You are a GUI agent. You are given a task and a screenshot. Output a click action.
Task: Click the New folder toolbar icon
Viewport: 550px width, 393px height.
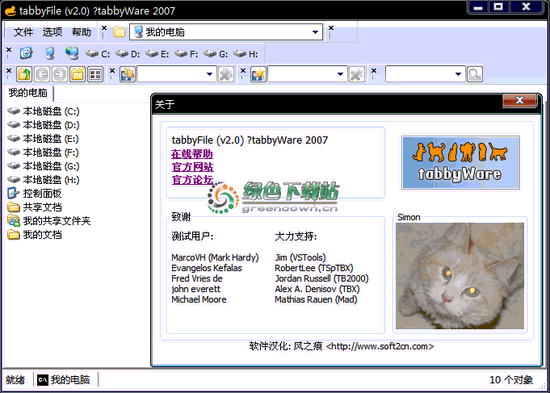78,74
